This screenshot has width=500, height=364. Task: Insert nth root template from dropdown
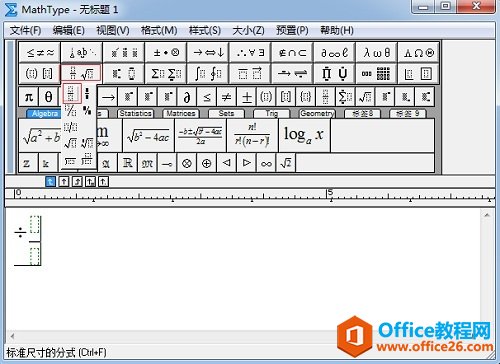87,144
